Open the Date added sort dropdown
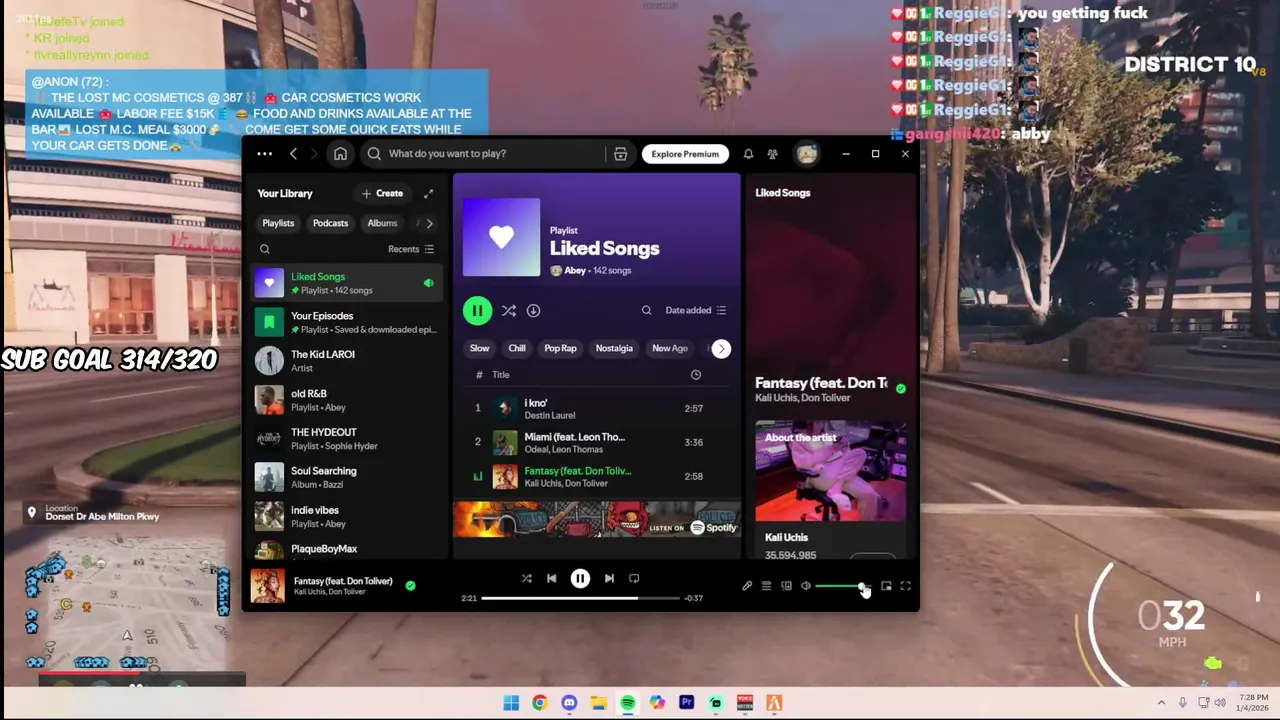This screenshot has height=720, width=1280. click(x=696, y=311)
